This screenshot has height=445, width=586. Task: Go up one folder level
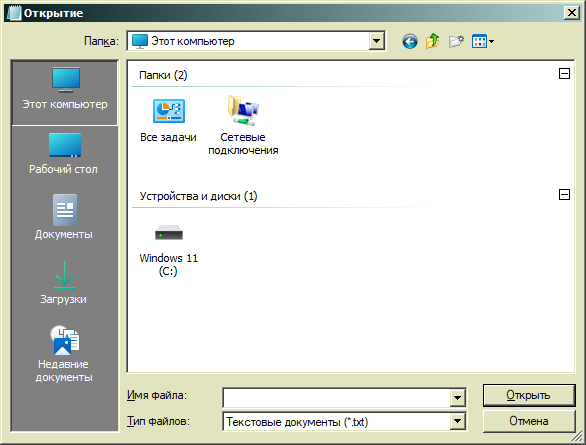point(432,41)
